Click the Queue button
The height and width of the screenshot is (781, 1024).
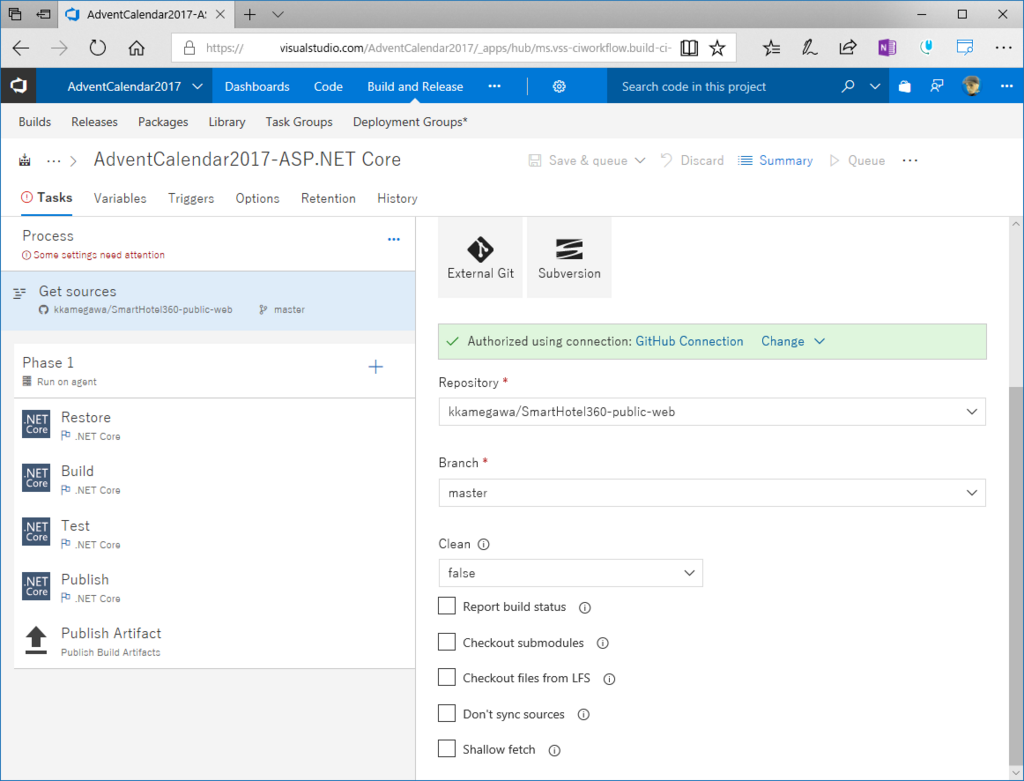[857, 161]
